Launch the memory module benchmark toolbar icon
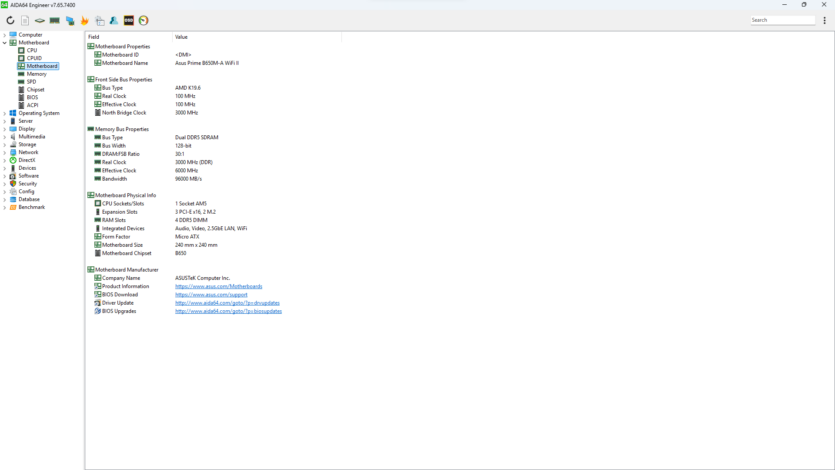835x470 pixels. pyautogui.click(x=54, y=21)
